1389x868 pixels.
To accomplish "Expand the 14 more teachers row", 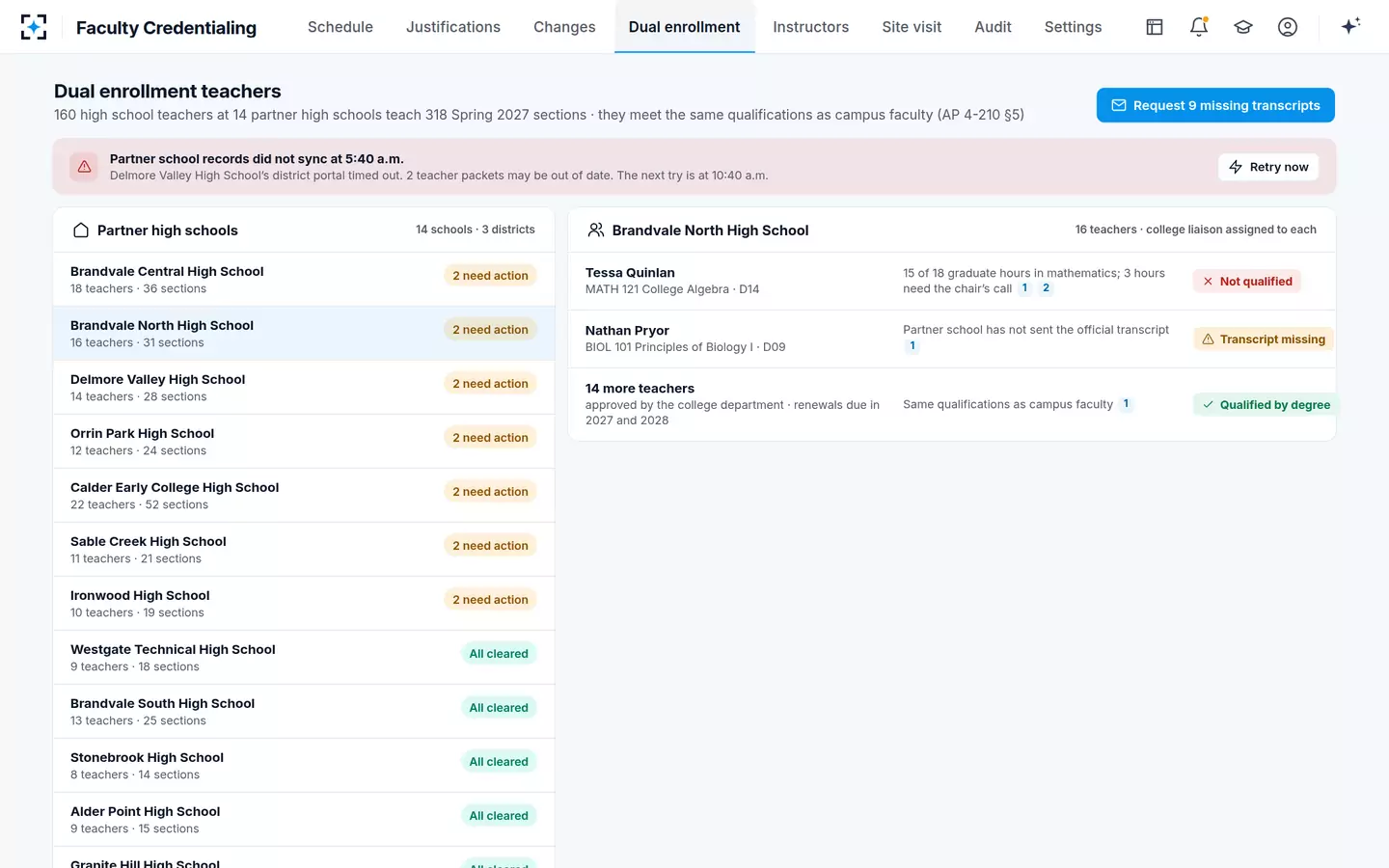I will pos(952,405).
